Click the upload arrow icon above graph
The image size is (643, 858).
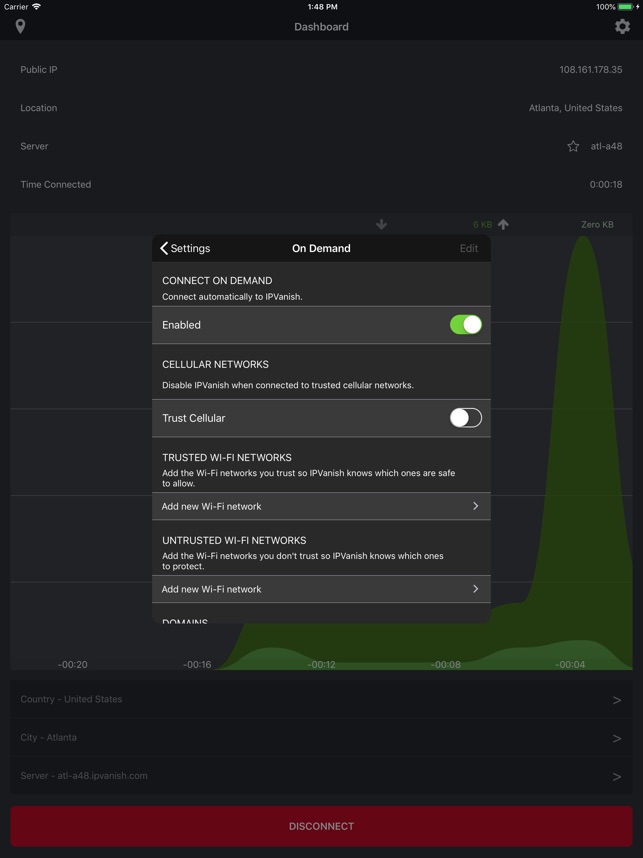coord(503,224)
